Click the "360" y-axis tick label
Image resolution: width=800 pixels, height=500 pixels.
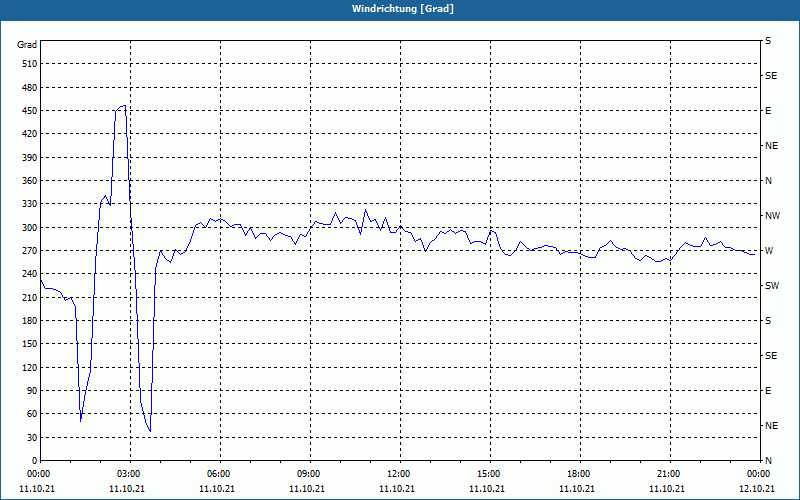point(30,181)
